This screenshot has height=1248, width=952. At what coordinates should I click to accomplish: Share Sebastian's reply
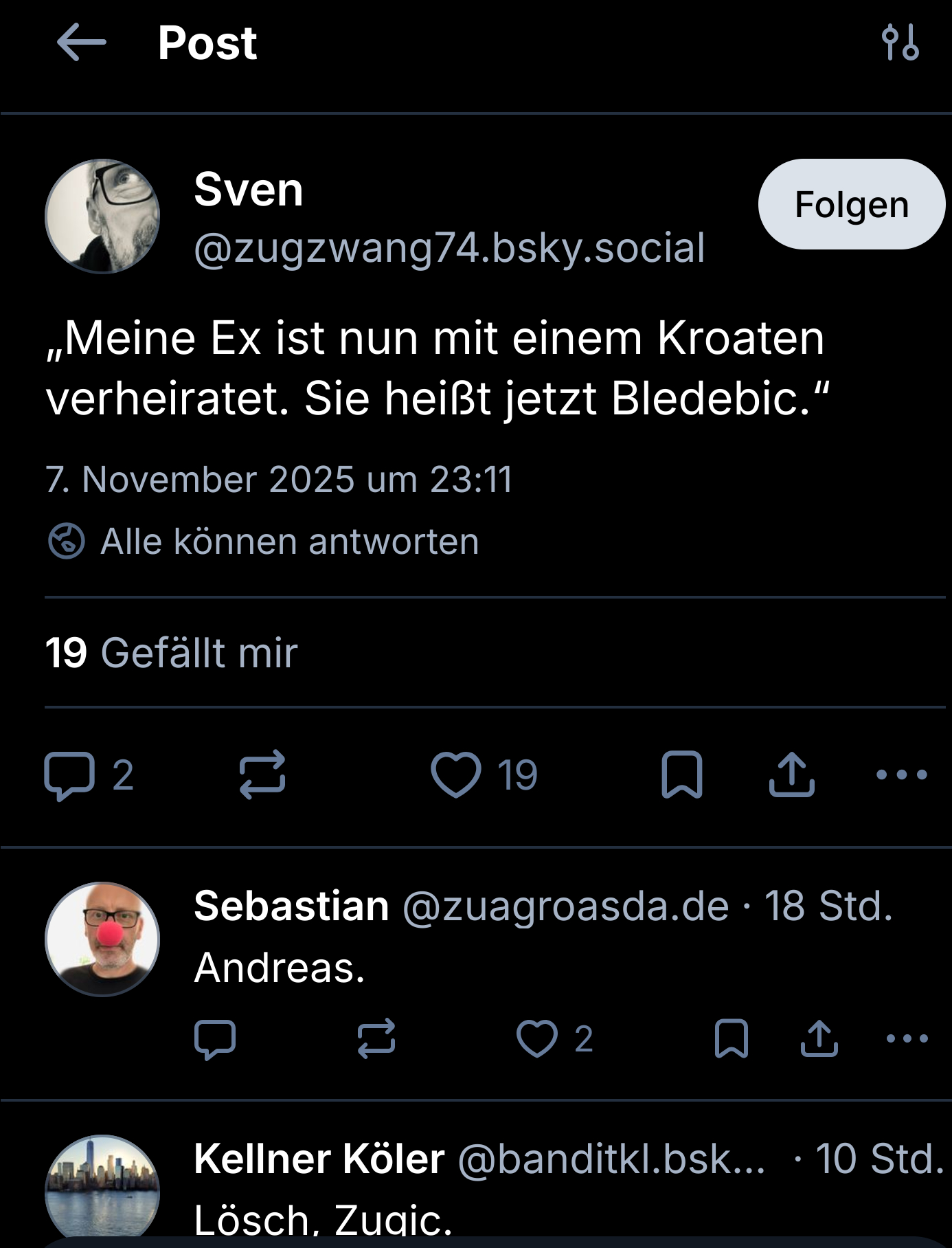pos(819,1038)
